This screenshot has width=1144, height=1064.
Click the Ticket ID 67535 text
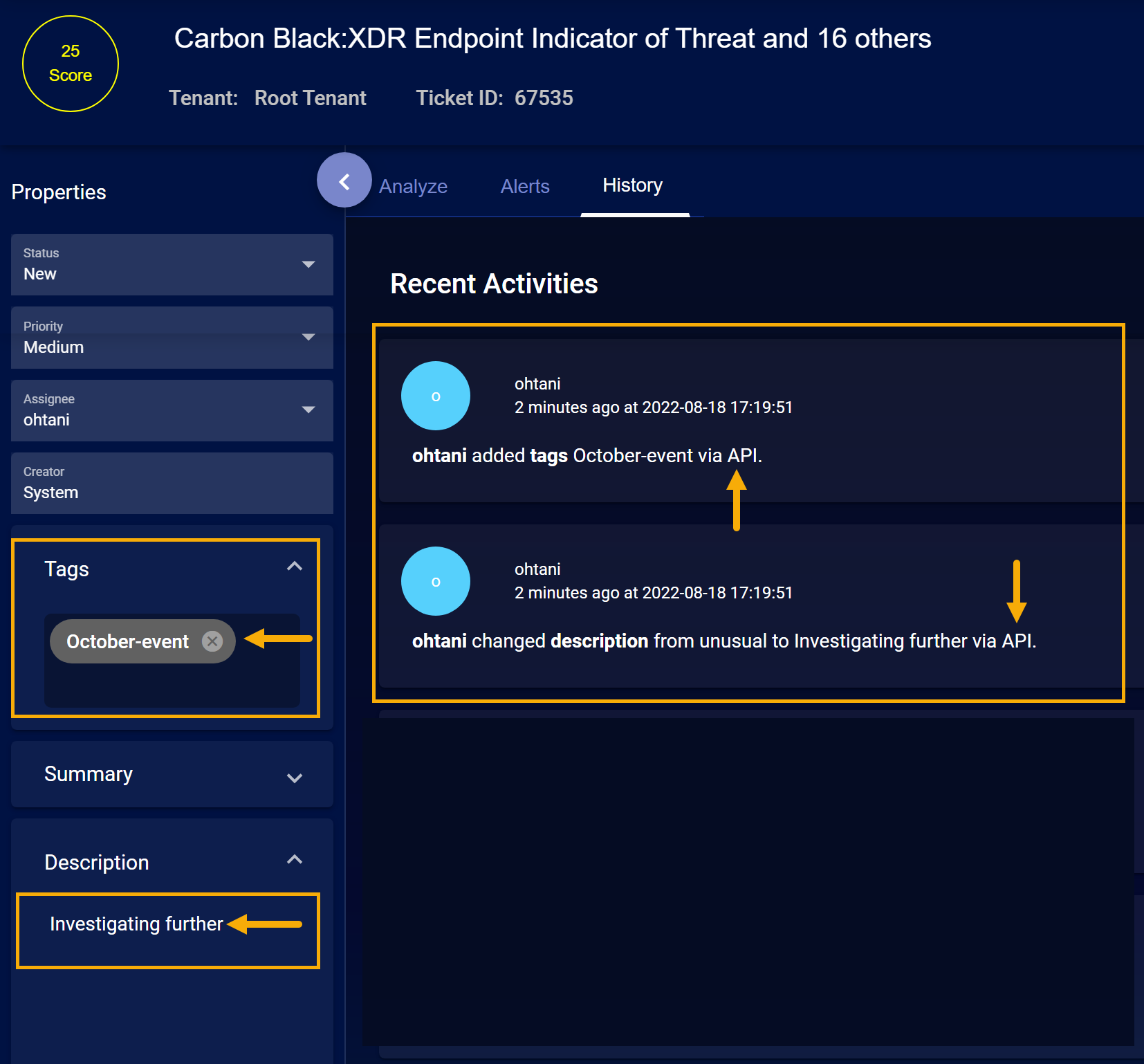pos(494,98)
